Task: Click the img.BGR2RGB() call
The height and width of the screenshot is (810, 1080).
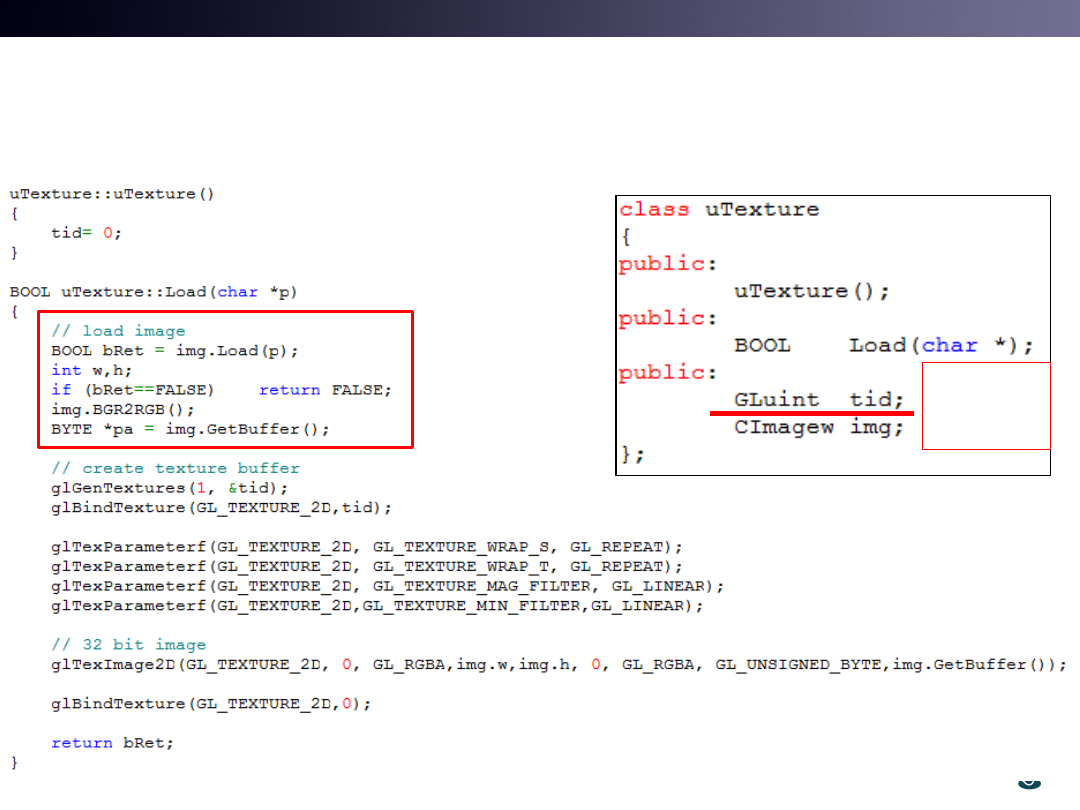Action: point(123,410)
